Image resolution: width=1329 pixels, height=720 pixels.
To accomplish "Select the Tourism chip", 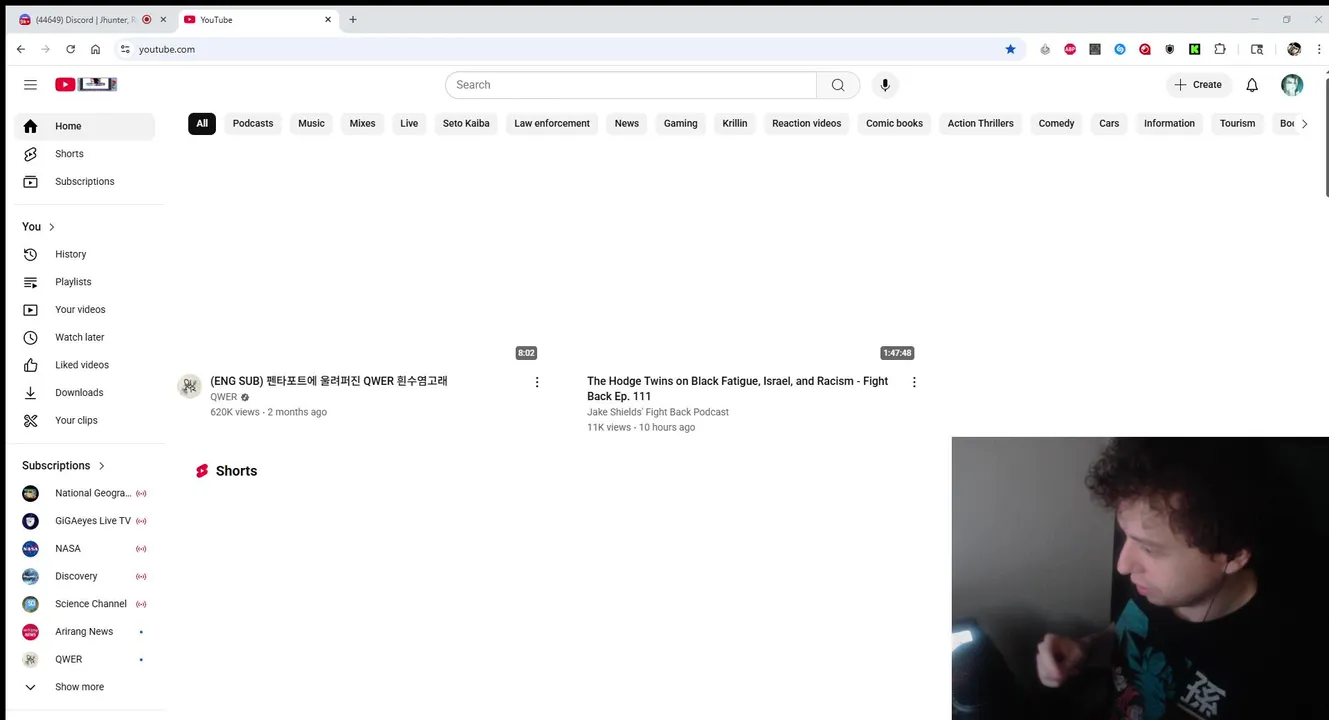I will (x=1238, y=124).
